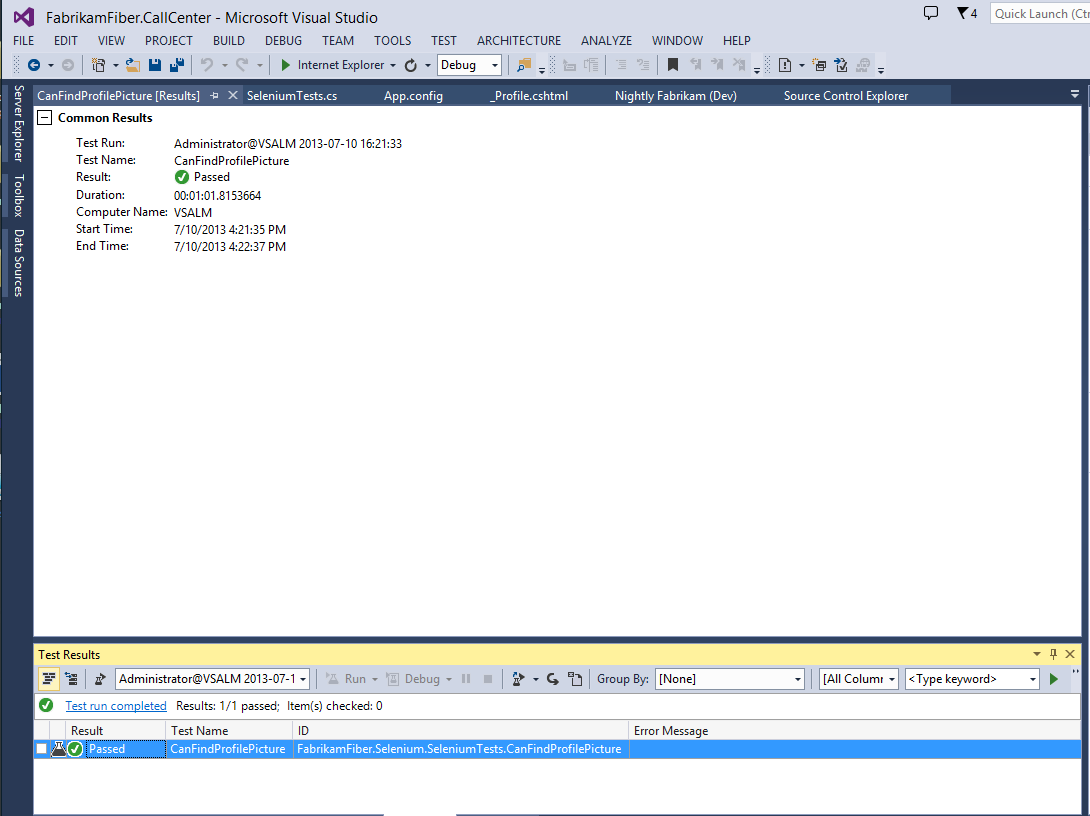Viewport: 1090px width, 816px height.
Task: Pin the Test Results panel
Action: (1053, 654)
